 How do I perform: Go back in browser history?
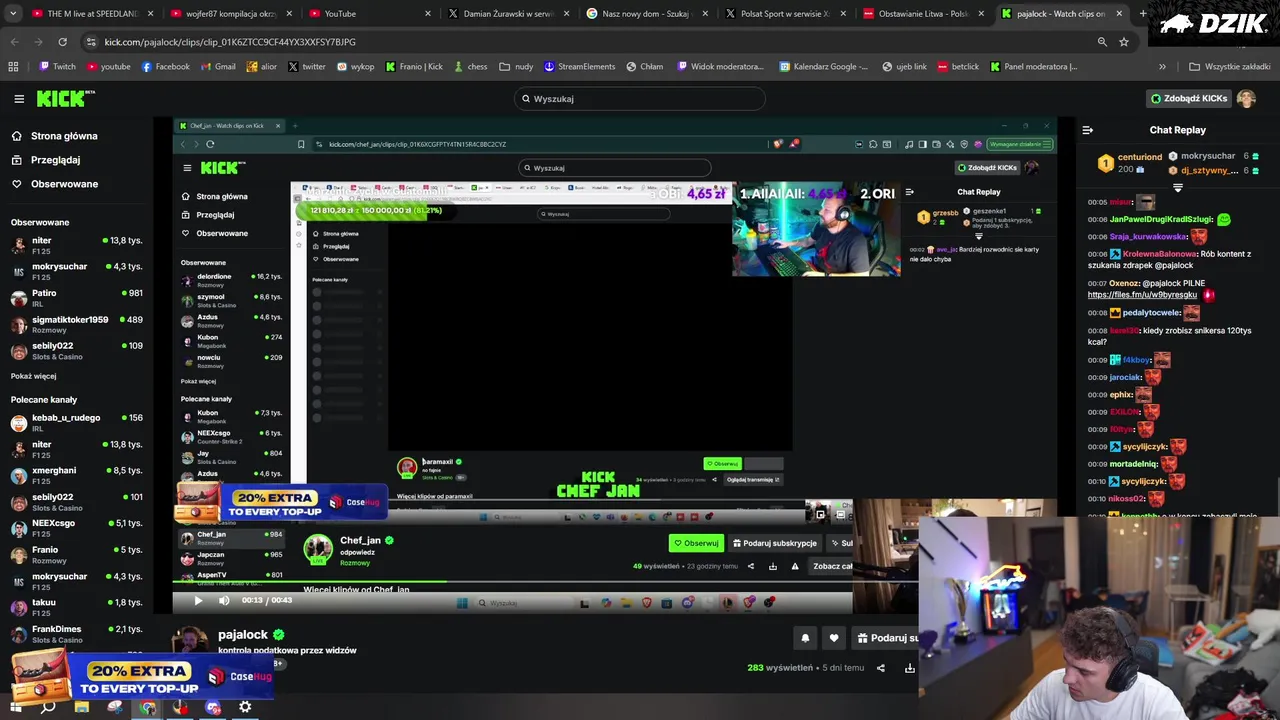click(x=14, y=42)
